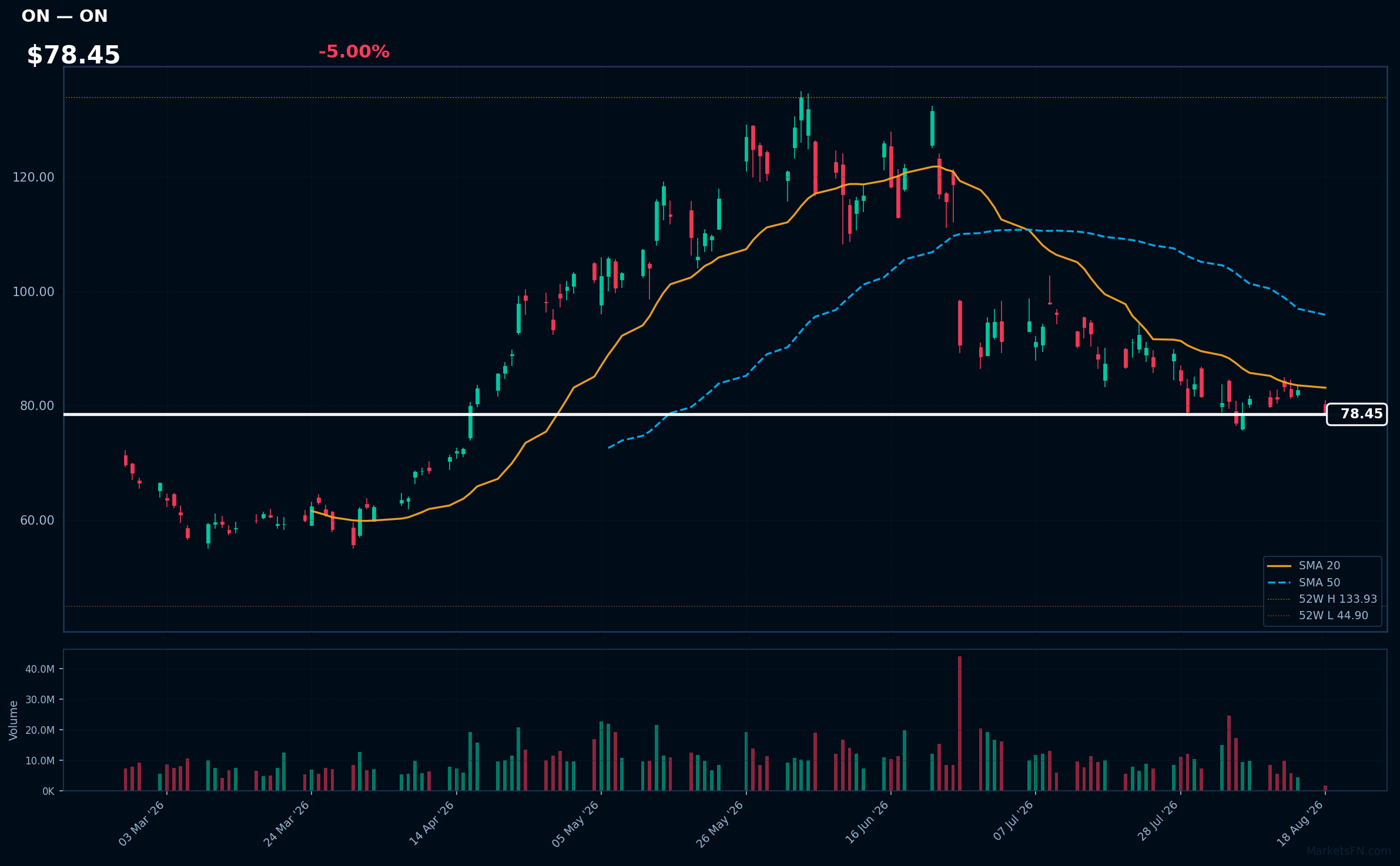Click the 100.00 price axis label
This screenshot has height=866, width=1400.
point(34,292)
